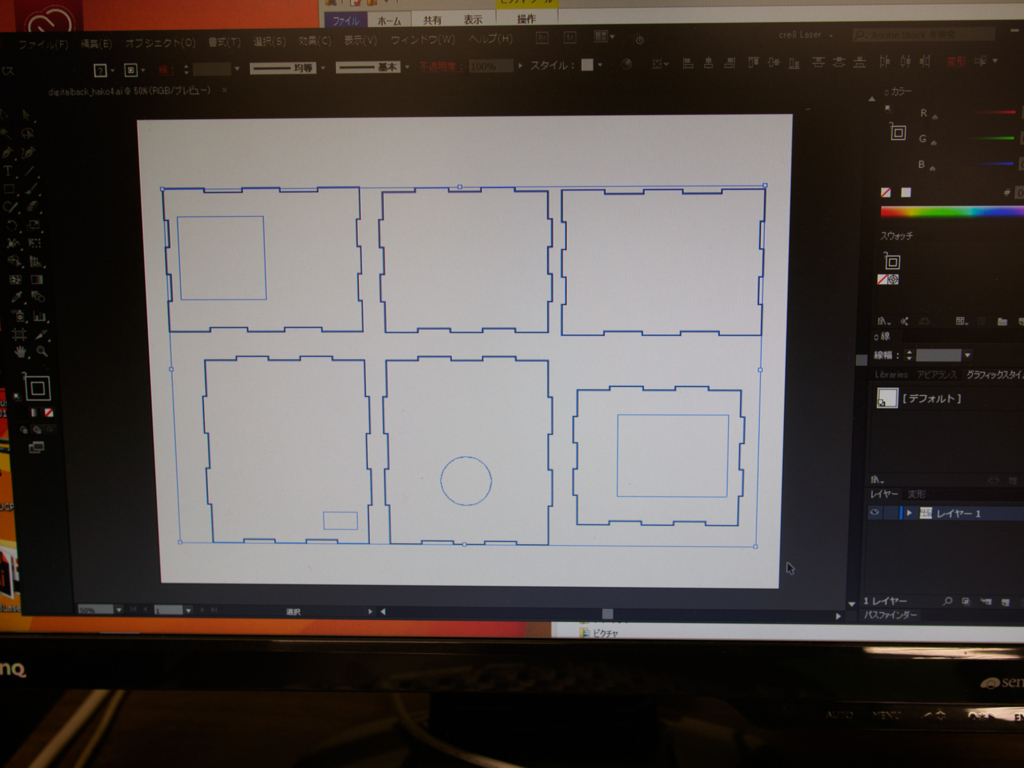Open Adobe Bridge via Br icon
1024x768 pixels.
point(541,38)
